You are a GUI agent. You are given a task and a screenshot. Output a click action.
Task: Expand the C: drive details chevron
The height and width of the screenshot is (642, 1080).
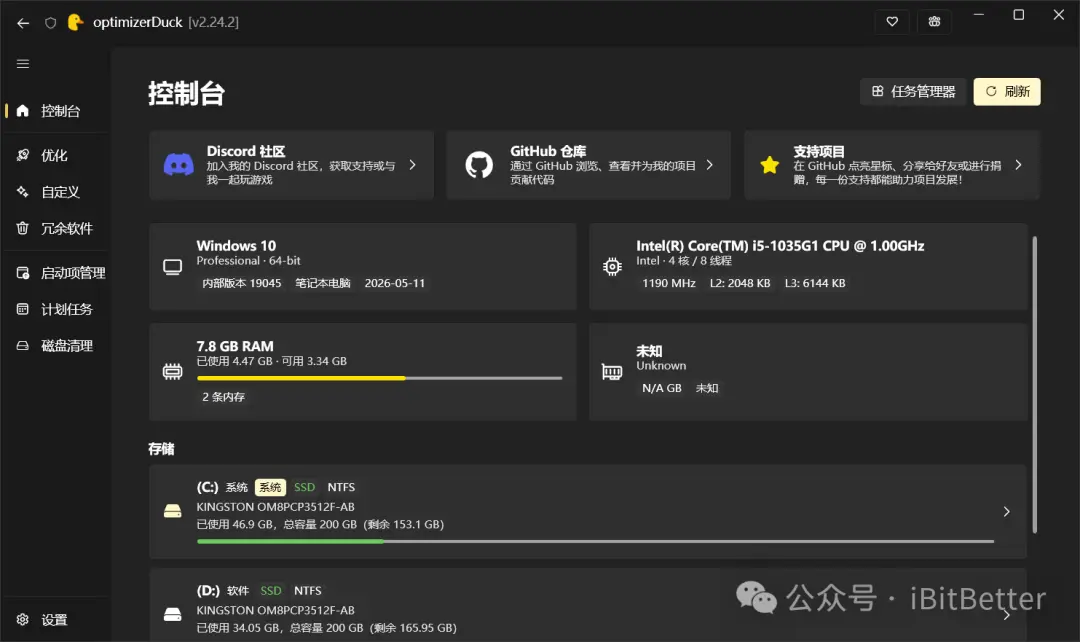1006,512
